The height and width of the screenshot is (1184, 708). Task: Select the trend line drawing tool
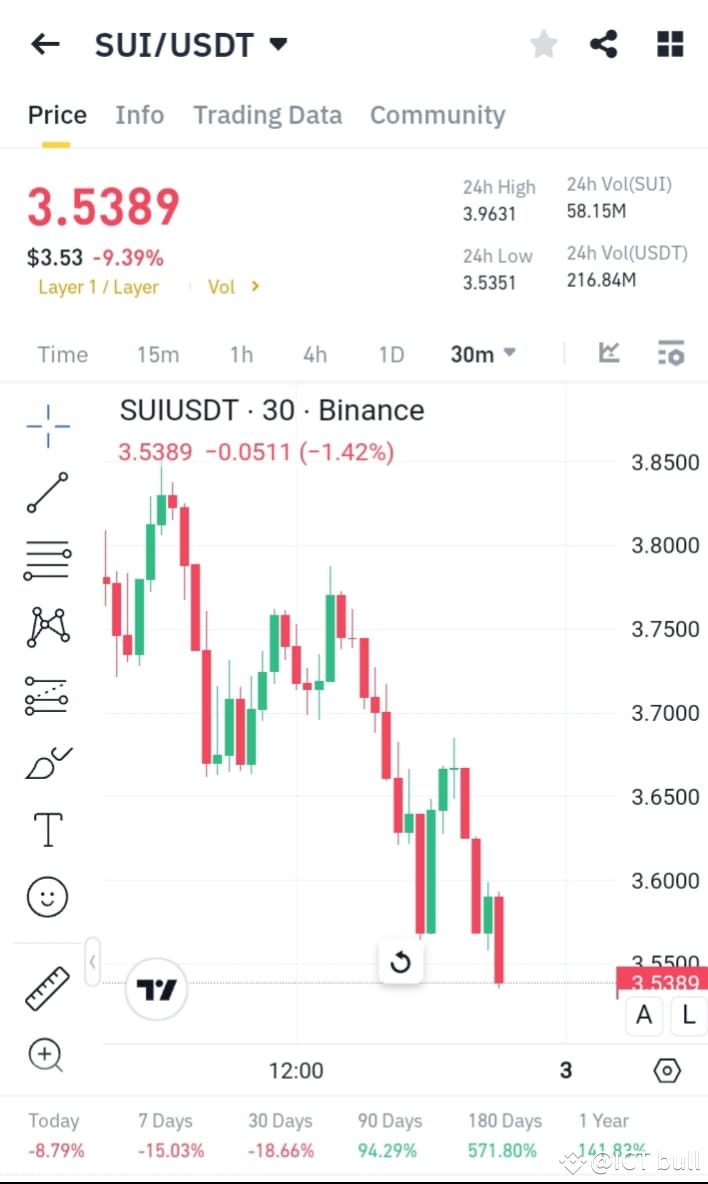(47, 494)
